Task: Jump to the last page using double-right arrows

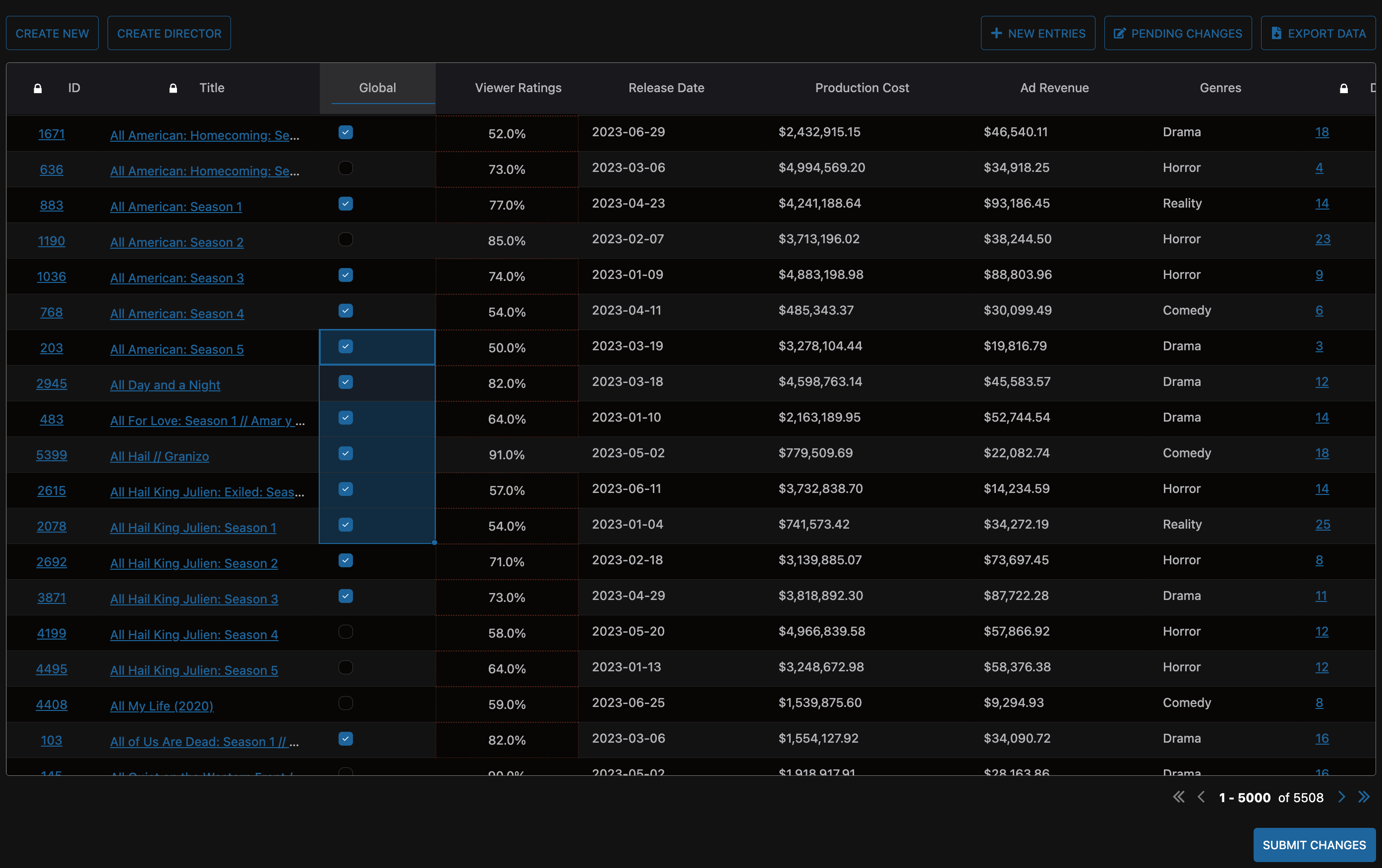Action: point(1364,797)
